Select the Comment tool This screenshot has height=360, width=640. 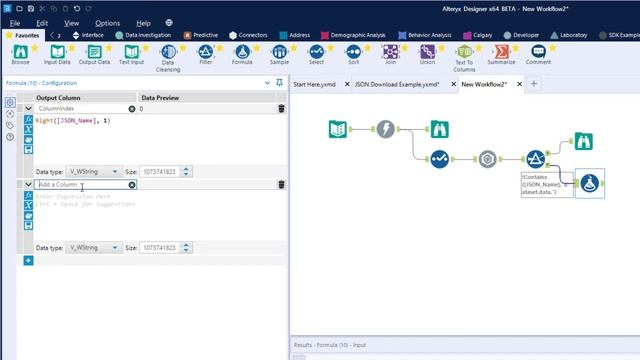click(x=538, y=55)
